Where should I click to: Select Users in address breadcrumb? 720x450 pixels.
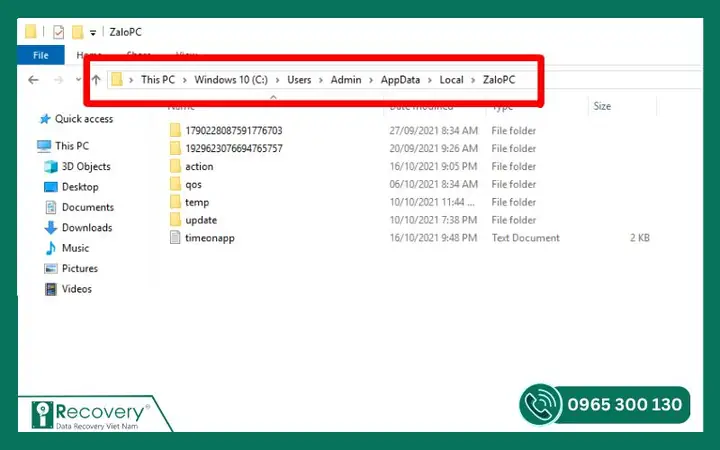coord(299,79)
